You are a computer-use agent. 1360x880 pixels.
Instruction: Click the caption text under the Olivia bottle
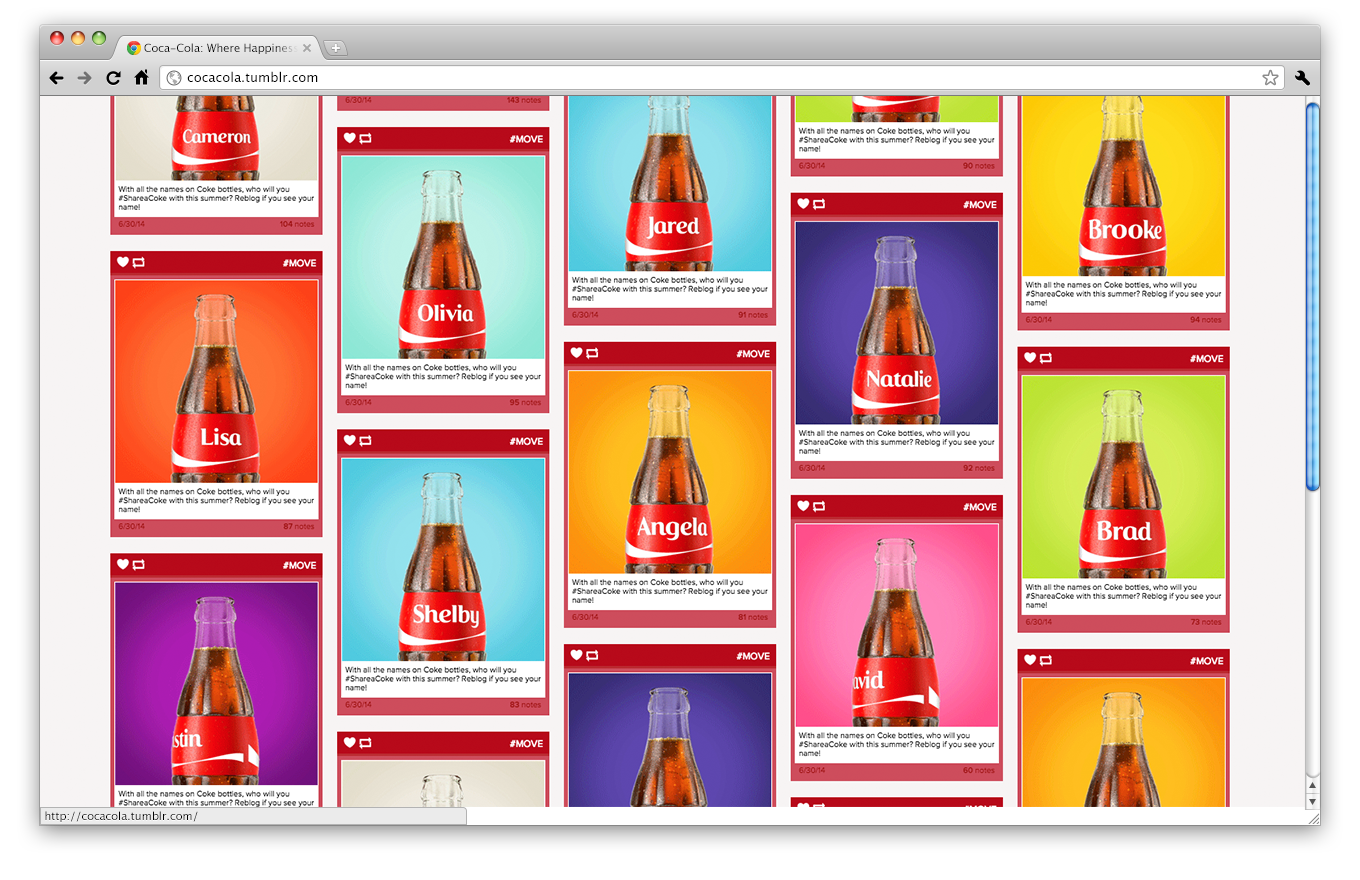pyautogui.click(x=443, y=376)
